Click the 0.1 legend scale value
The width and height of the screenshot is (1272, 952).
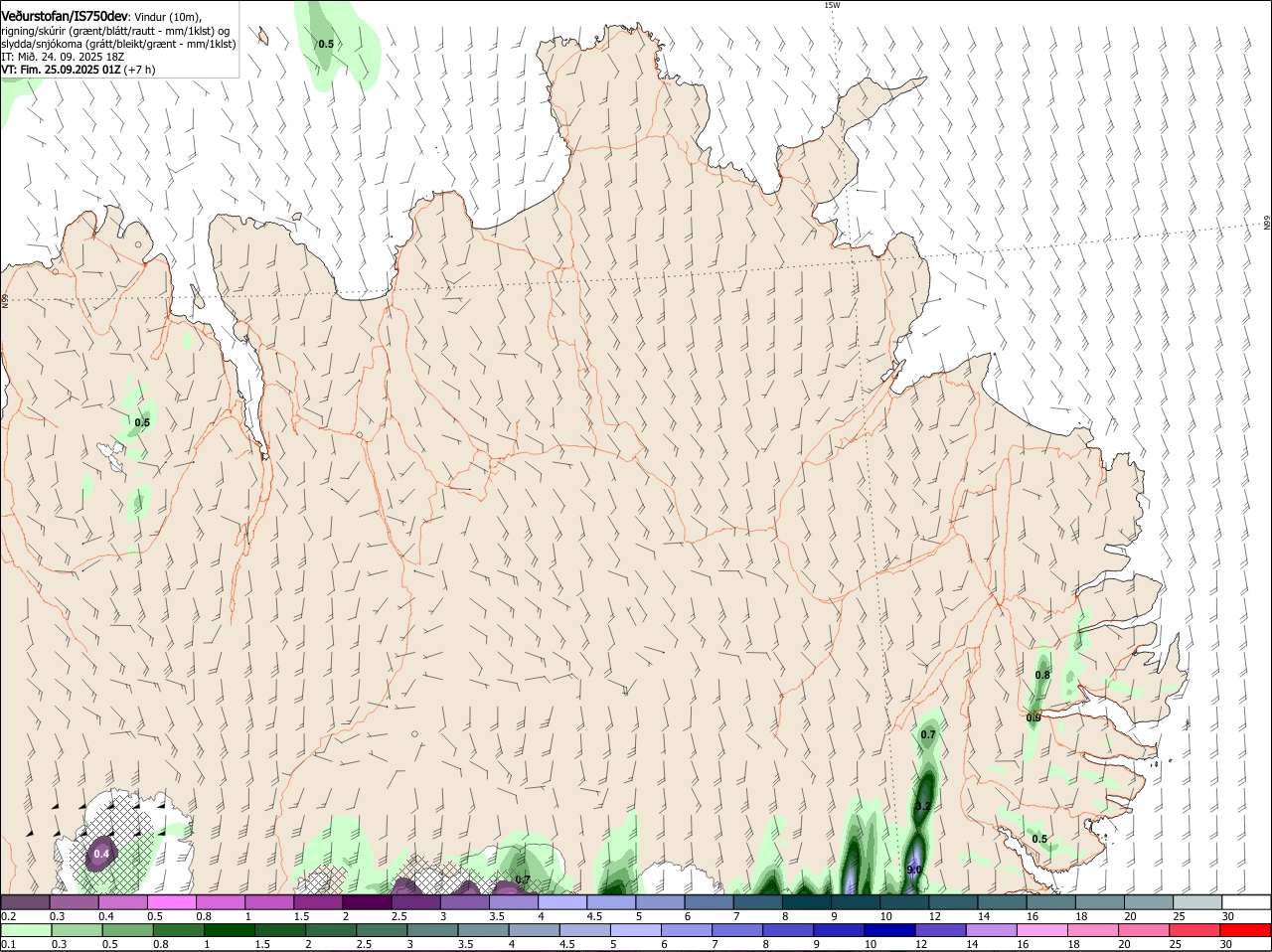point(8,944)
